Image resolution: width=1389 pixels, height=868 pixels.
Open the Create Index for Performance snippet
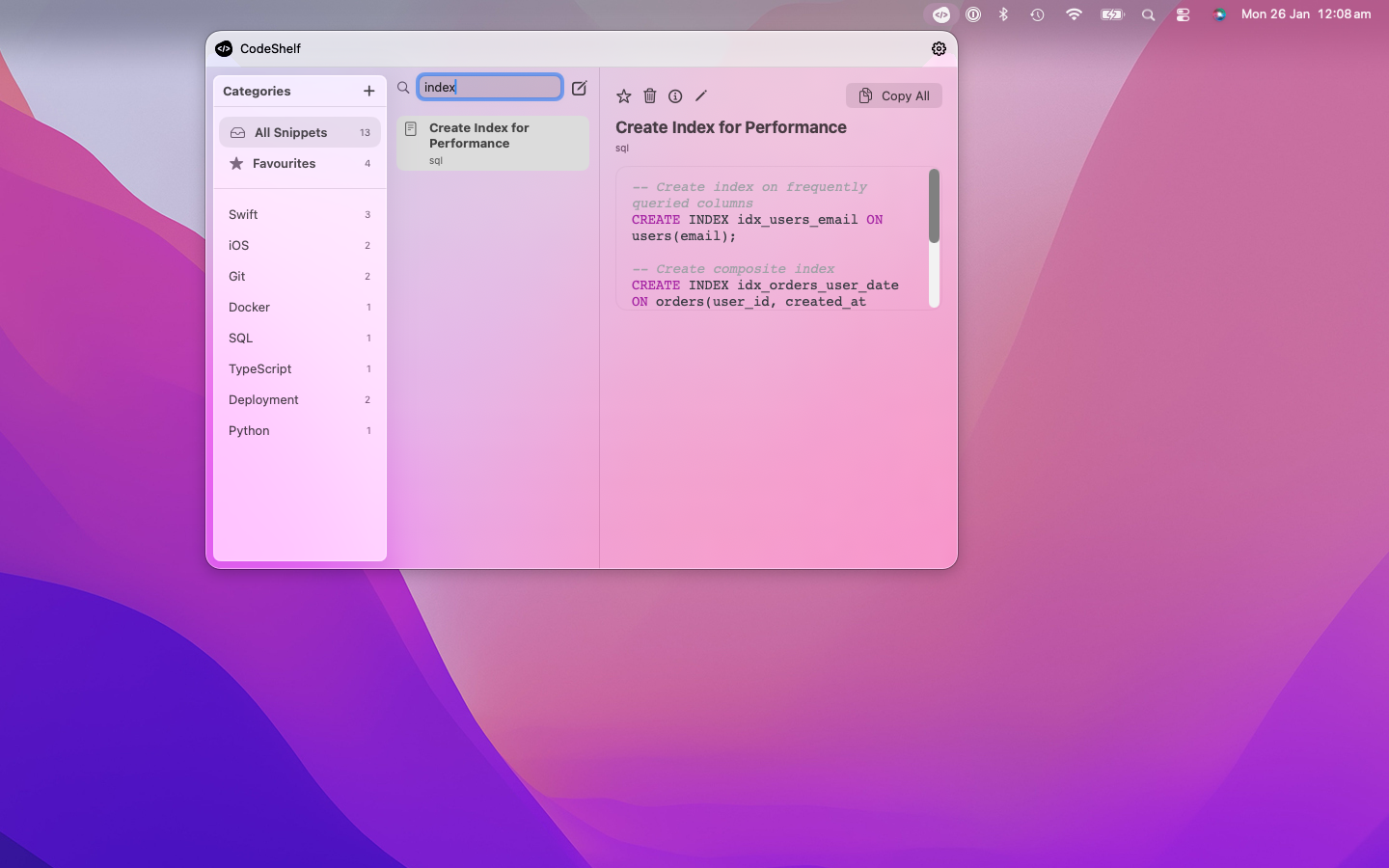[492, 143]
